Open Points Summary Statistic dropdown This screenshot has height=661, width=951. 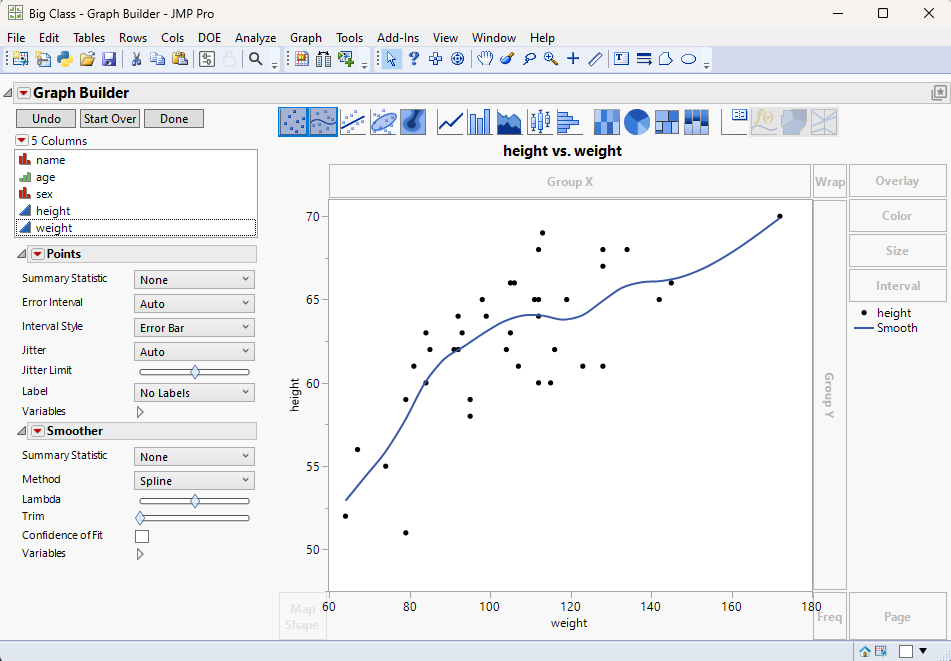(194, 280)
